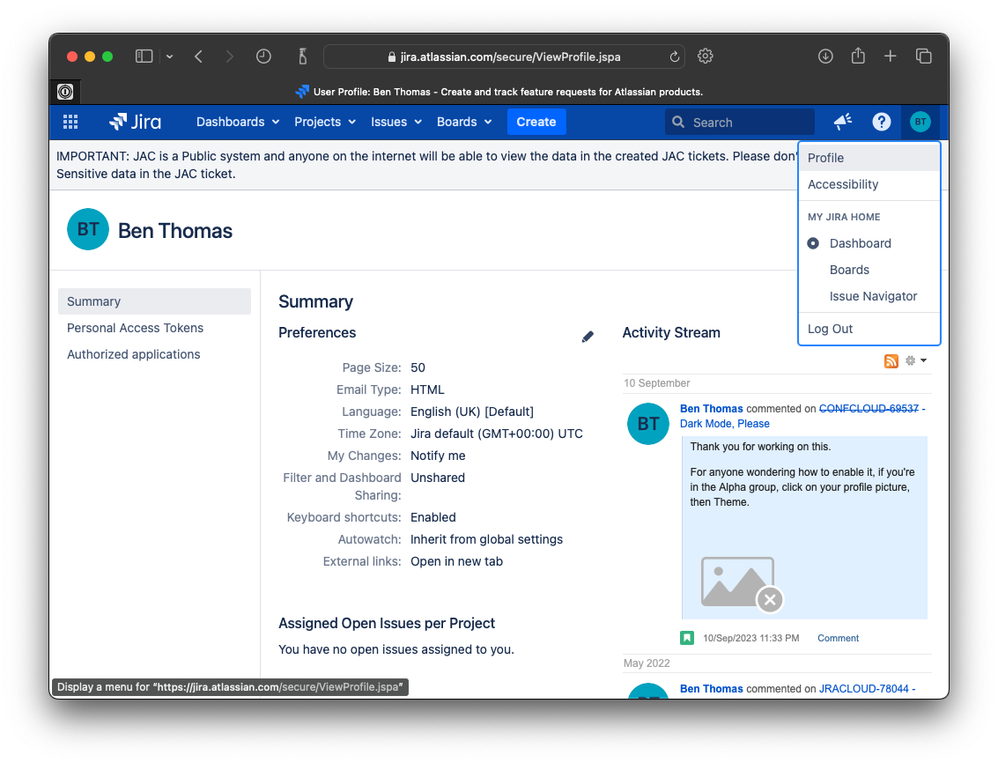Select the Dashboard radio under My Jira Home
998x764 pixels.
(x=811, y=243)
